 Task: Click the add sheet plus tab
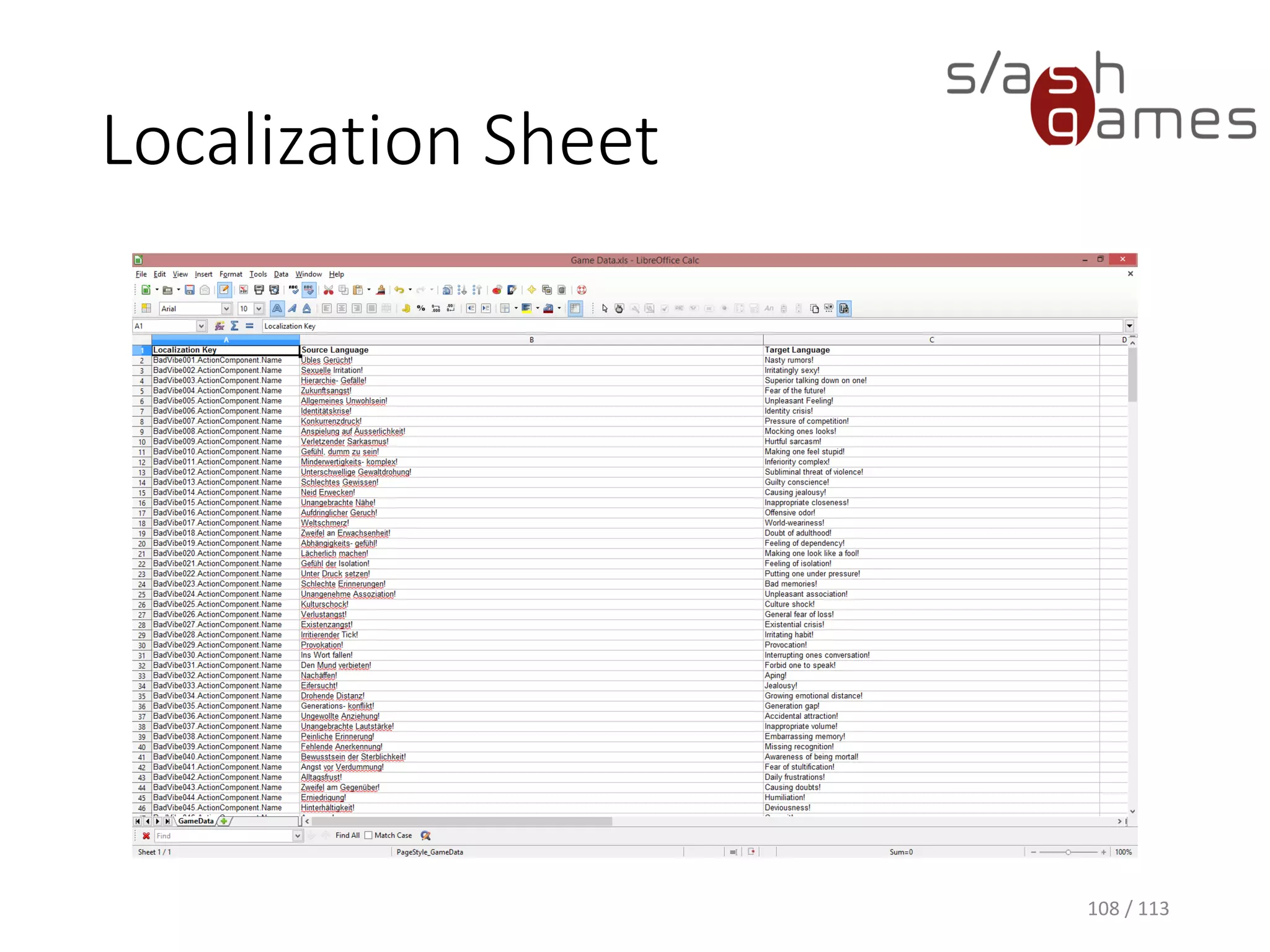[x=224, y=821]
